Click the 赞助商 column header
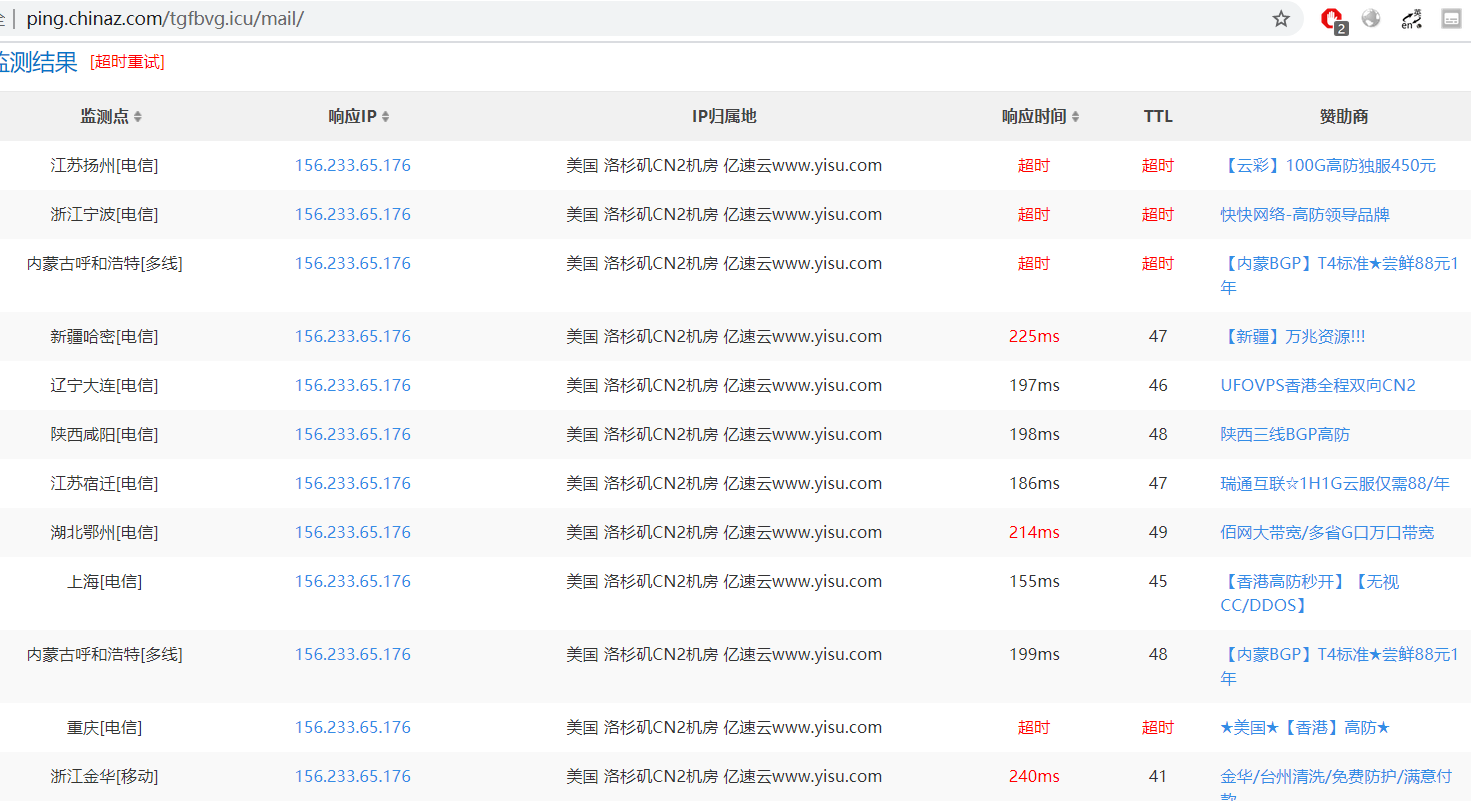This screenshot has width=1471, height=801. click(x=1344, y=117)
